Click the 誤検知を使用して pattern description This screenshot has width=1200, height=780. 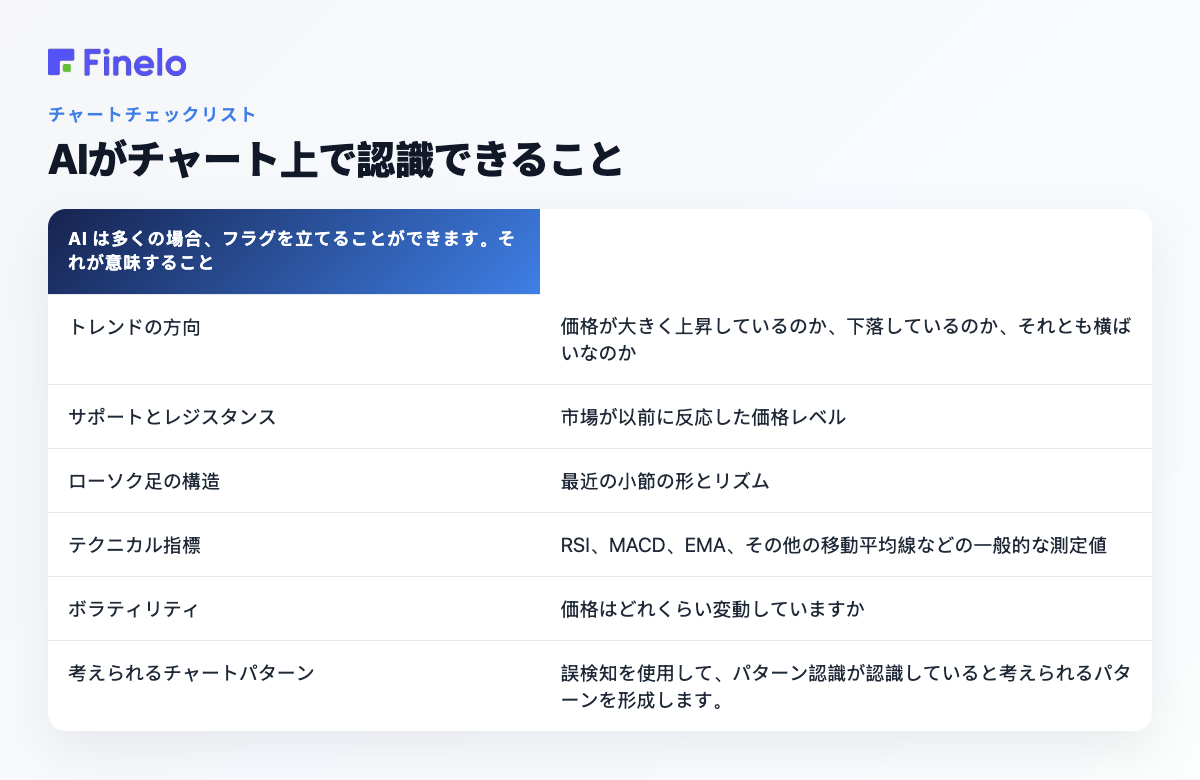click(x=846, y=686)
